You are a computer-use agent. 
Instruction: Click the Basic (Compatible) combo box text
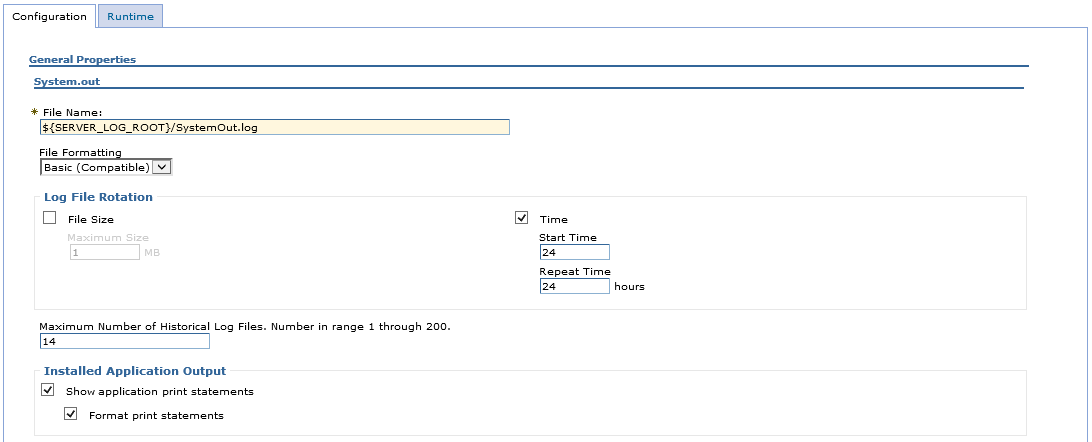[97, 167]
